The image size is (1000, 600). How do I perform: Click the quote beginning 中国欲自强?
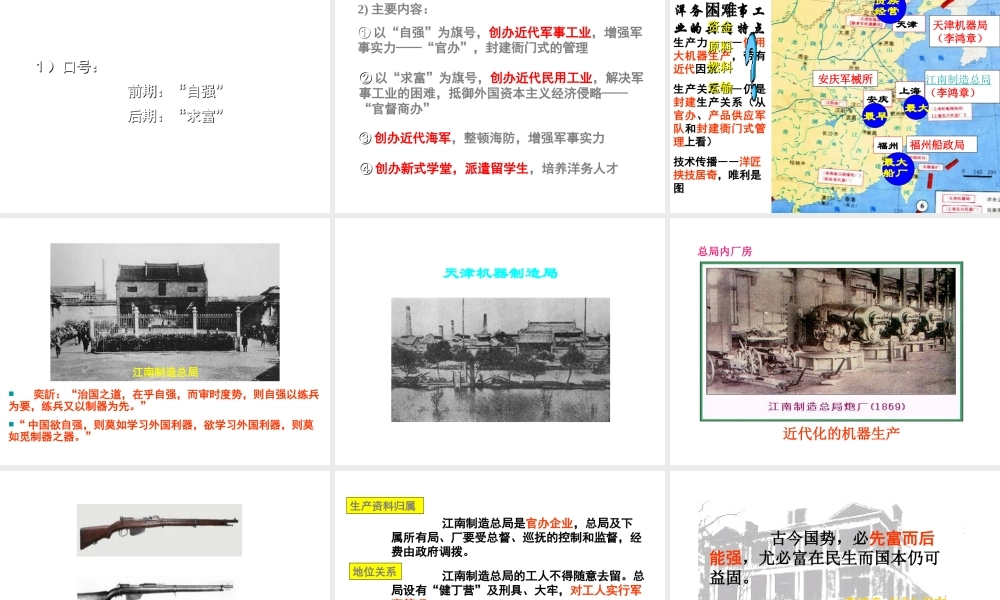[161, 430]
